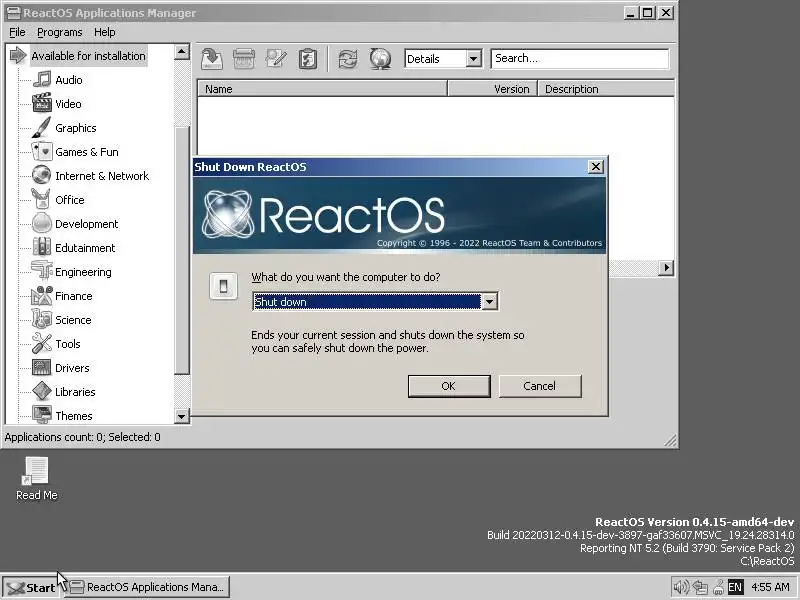
Task: Sort by the Version column header
Action: click(x=493, y=89)
